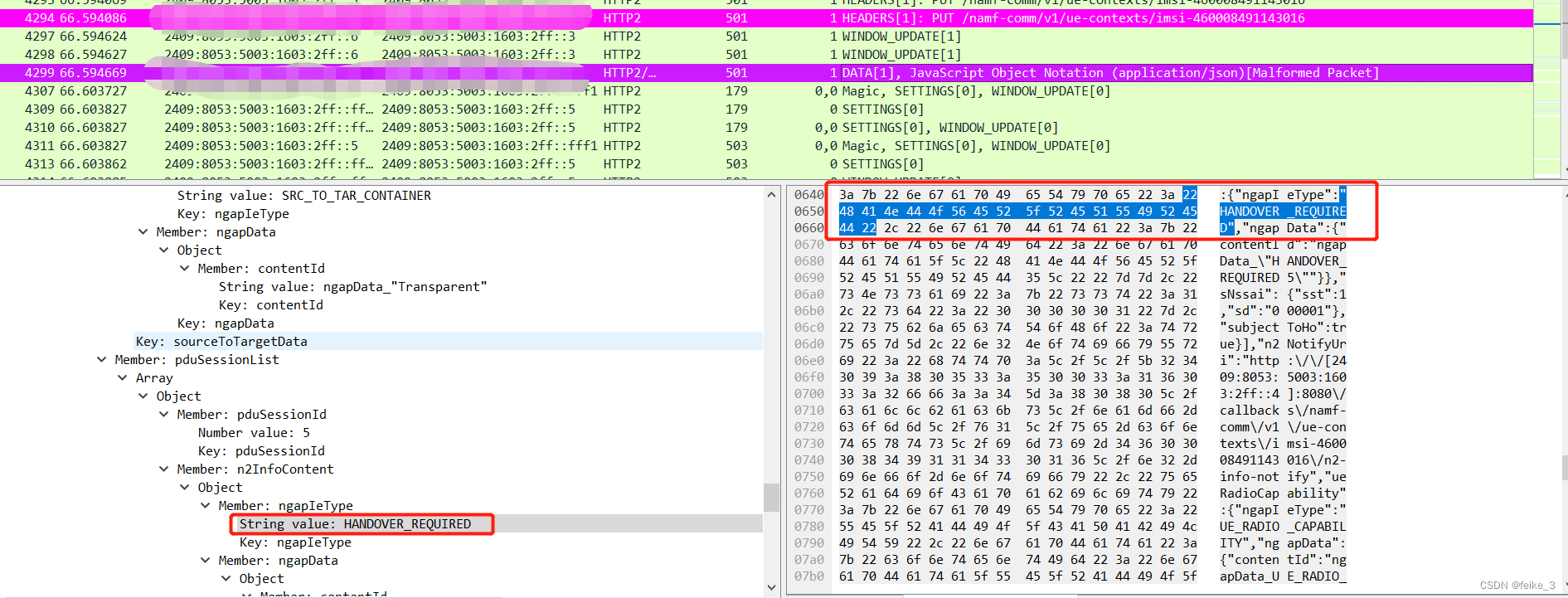Collapse Object node directly above Member: pduSessionId
The height and width of the screenshot is (598, 1568).
[x=143, y=396]
